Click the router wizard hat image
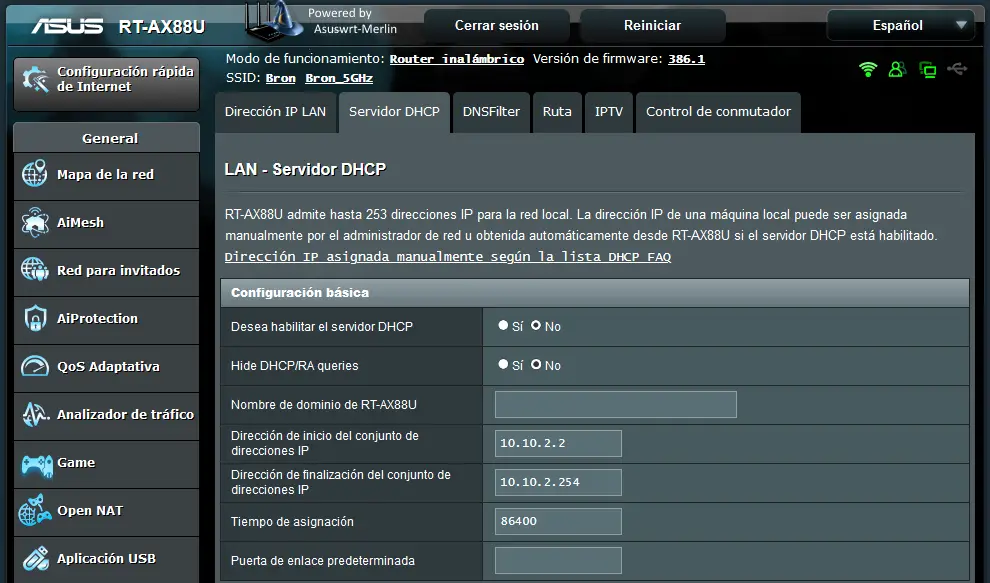990x583 pixels. tap(274, 21)
